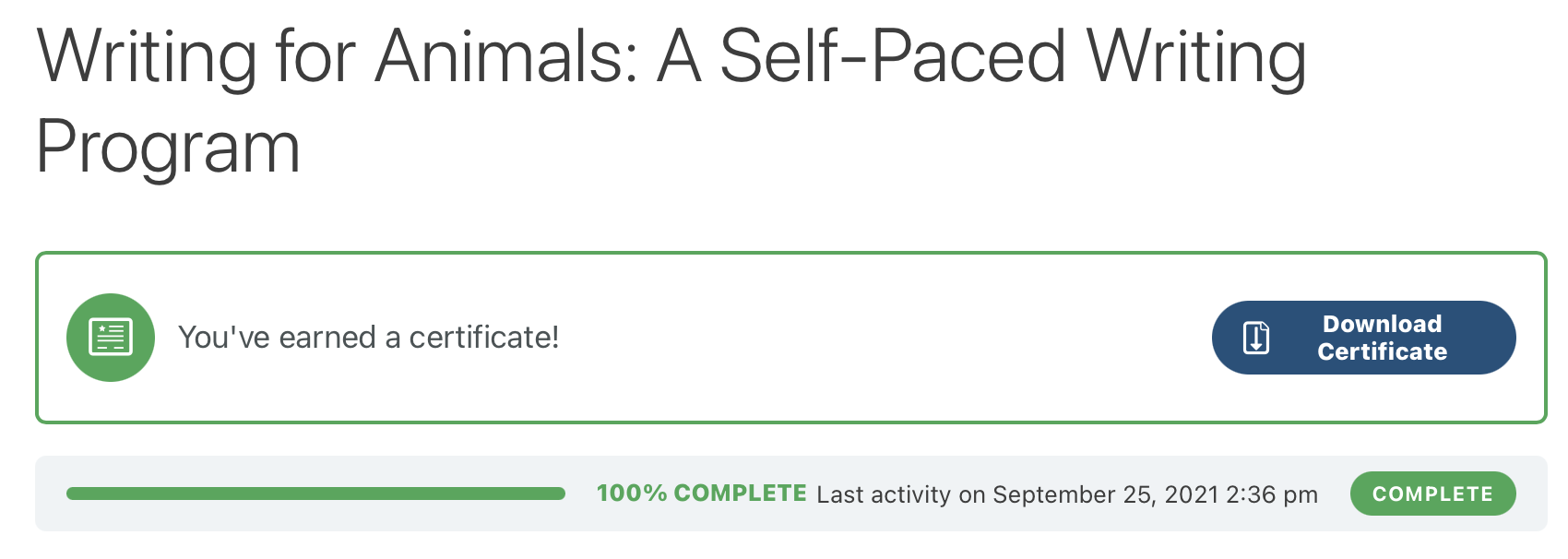Image resolution: width=1568 pixels, height=559 pixels.
Task: Click the Last activity timestamp text
Action: (1067, 494)
